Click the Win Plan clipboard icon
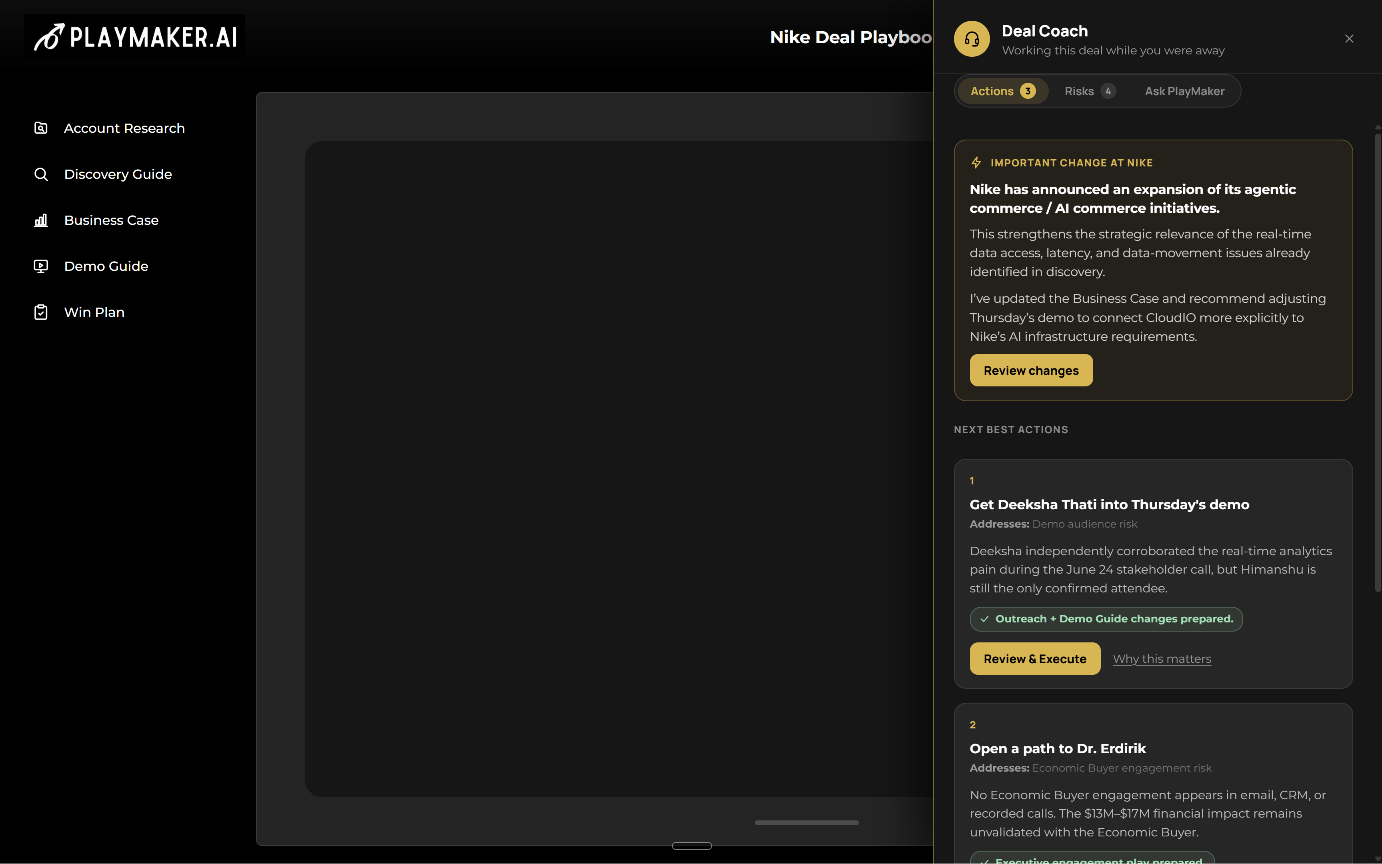The height and width of the screenshot is (864, 1382). pyautogui.click(x=41, y=312)
